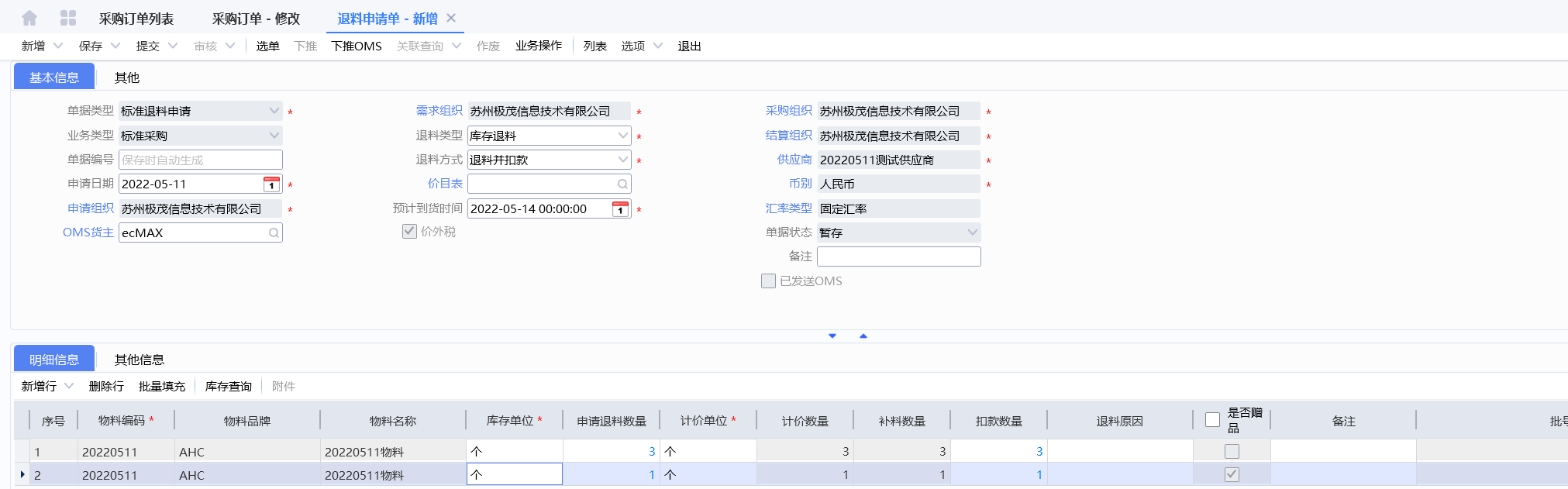Switch to the 采购订单 - 修改 tab
Image resolution: width=1568 pixels, height=489 pixels.
pyautogui.click(x=256, y=19)
